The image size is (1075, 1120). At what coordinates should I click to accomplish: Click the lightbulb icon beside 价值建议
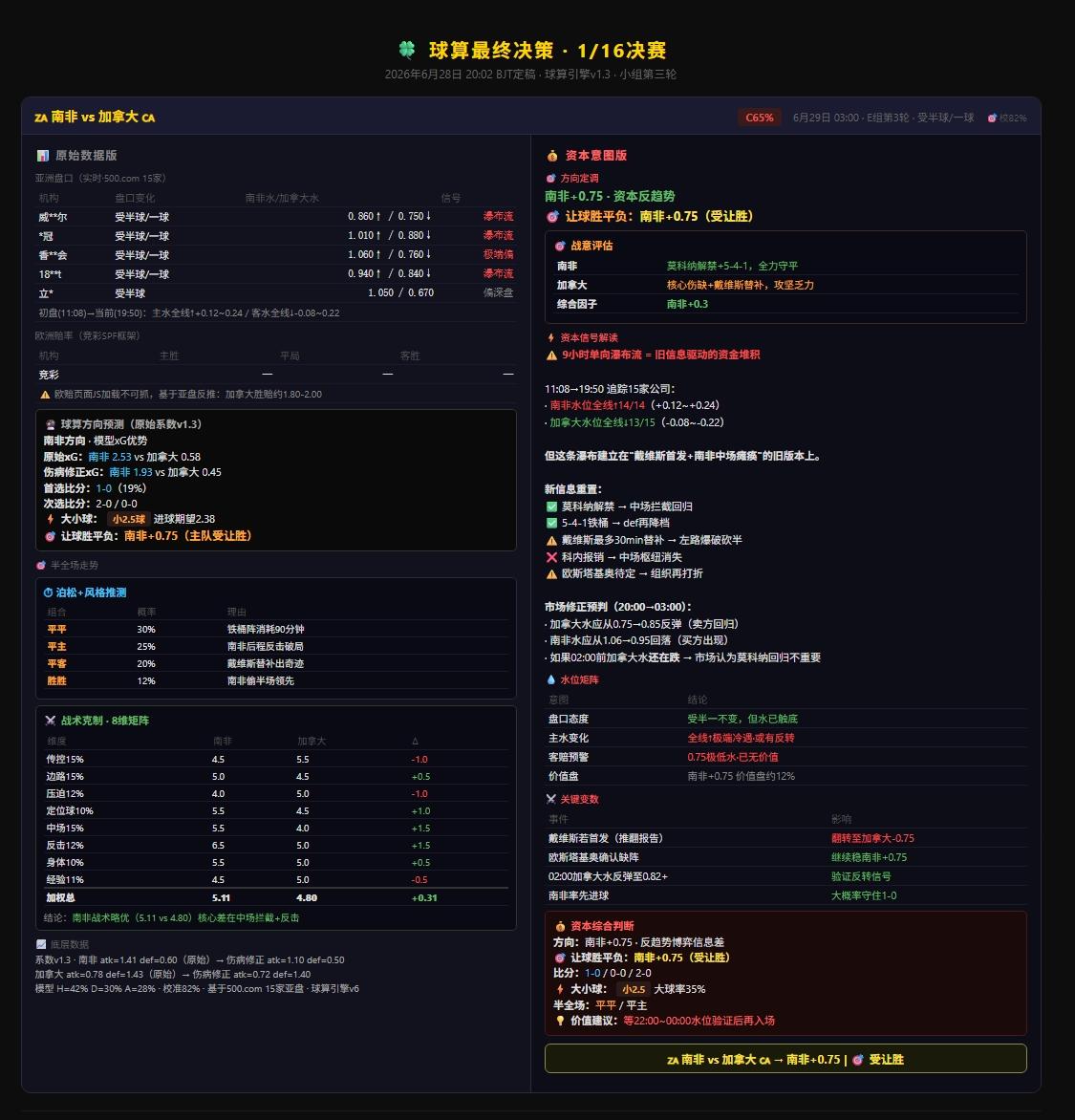point(561,1021)
